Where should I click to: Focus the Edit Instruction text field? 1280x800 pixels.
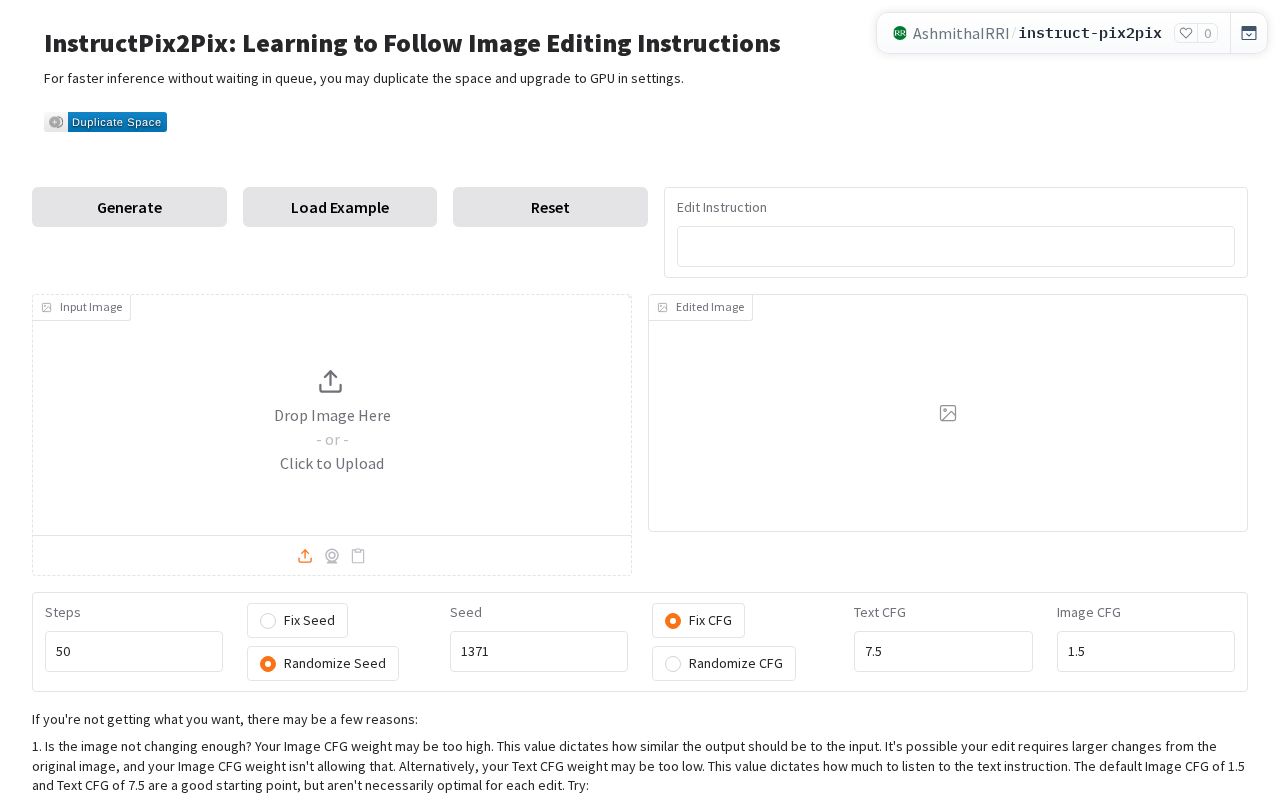[956, 246]
